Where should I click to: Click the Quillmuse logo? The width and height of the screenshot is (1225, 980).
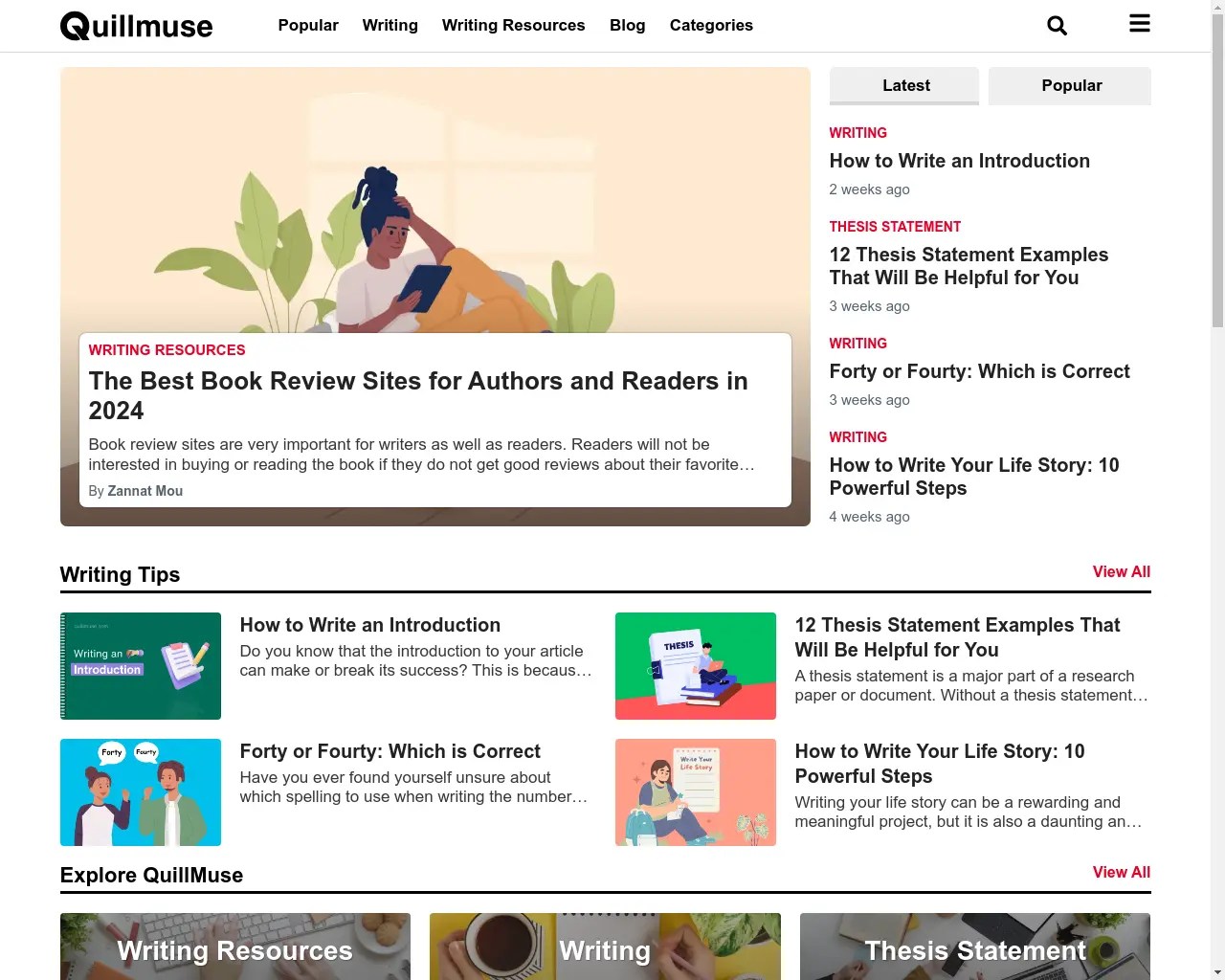point(136,26)
